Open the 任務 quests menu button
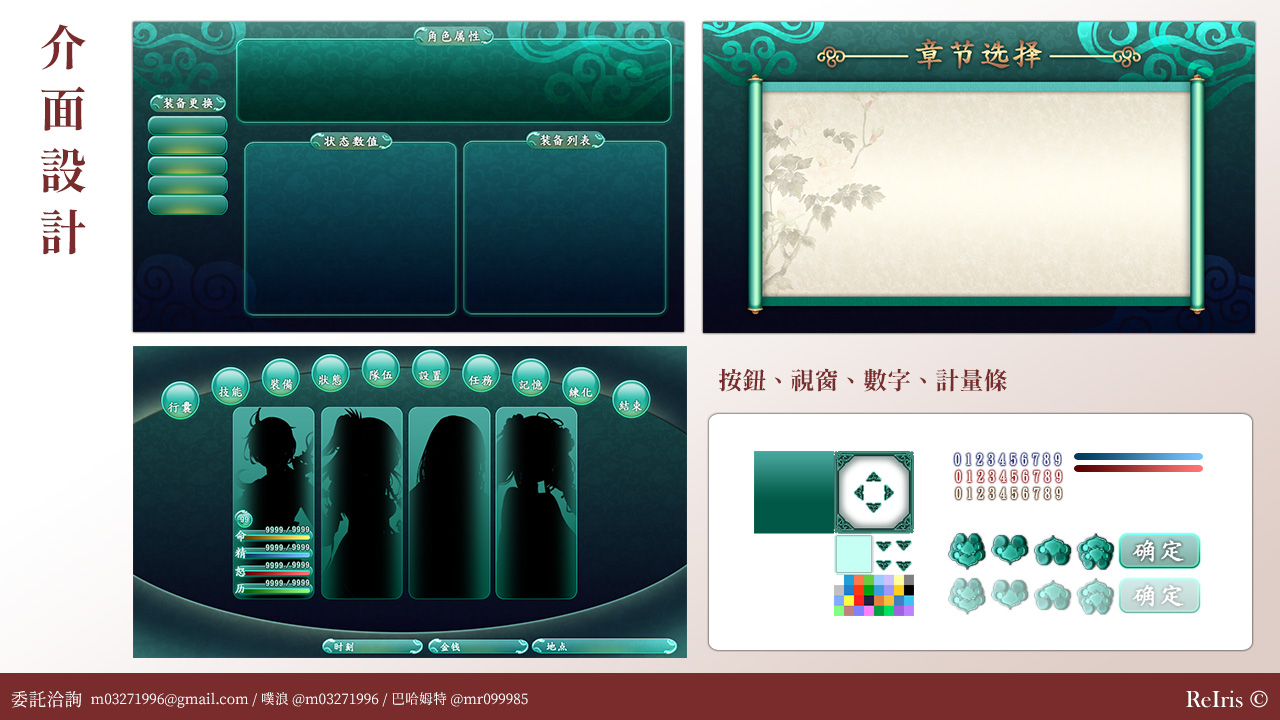1280x720 pixels. click(481, 374)
